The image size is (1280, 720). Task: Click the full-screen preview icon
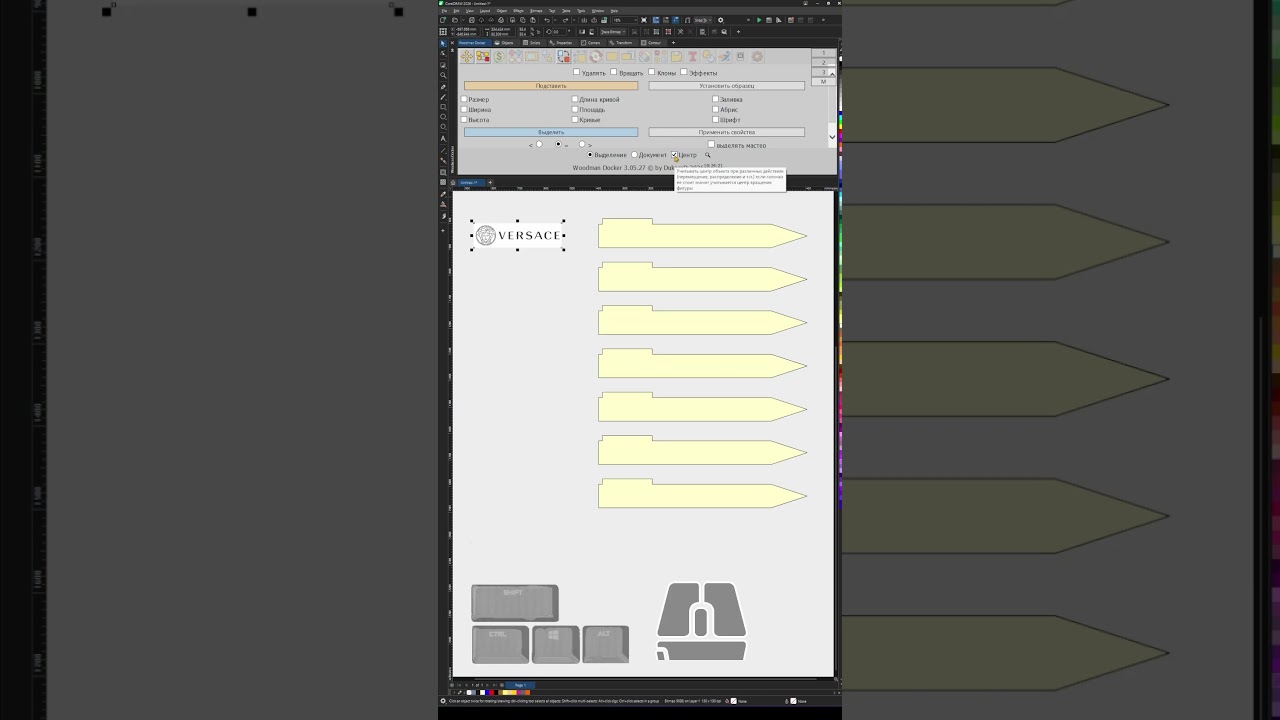[644, 20]
